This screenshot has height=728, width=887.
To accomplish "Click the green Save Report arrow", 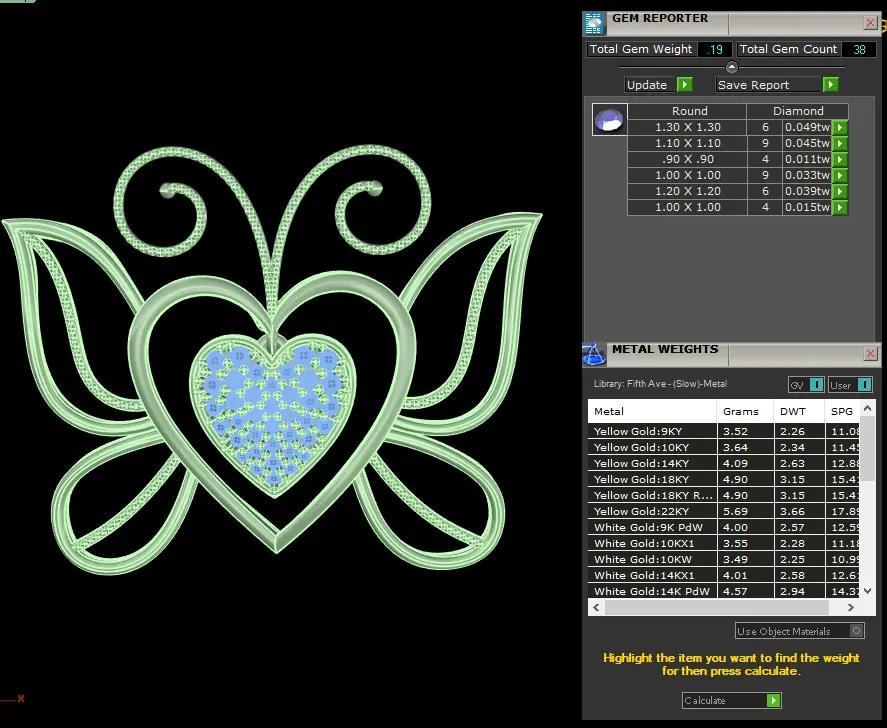I will 830,85.
